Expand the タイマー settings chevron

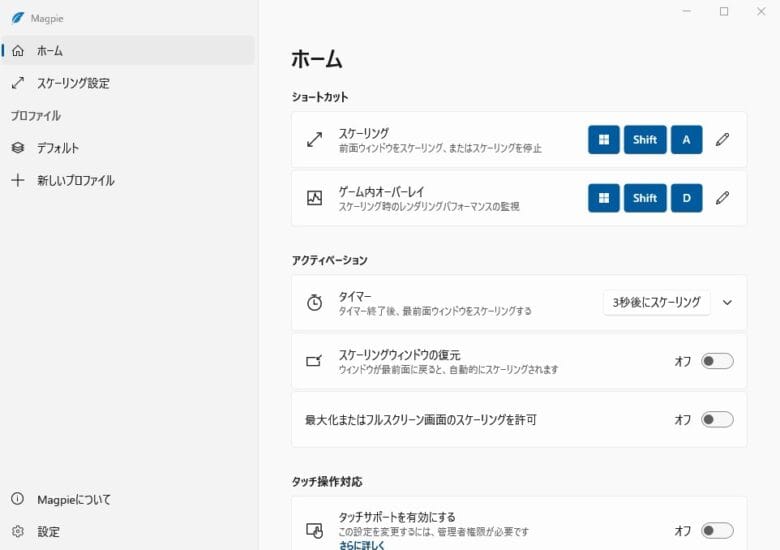pyautogui.click(x=727, y=303)
